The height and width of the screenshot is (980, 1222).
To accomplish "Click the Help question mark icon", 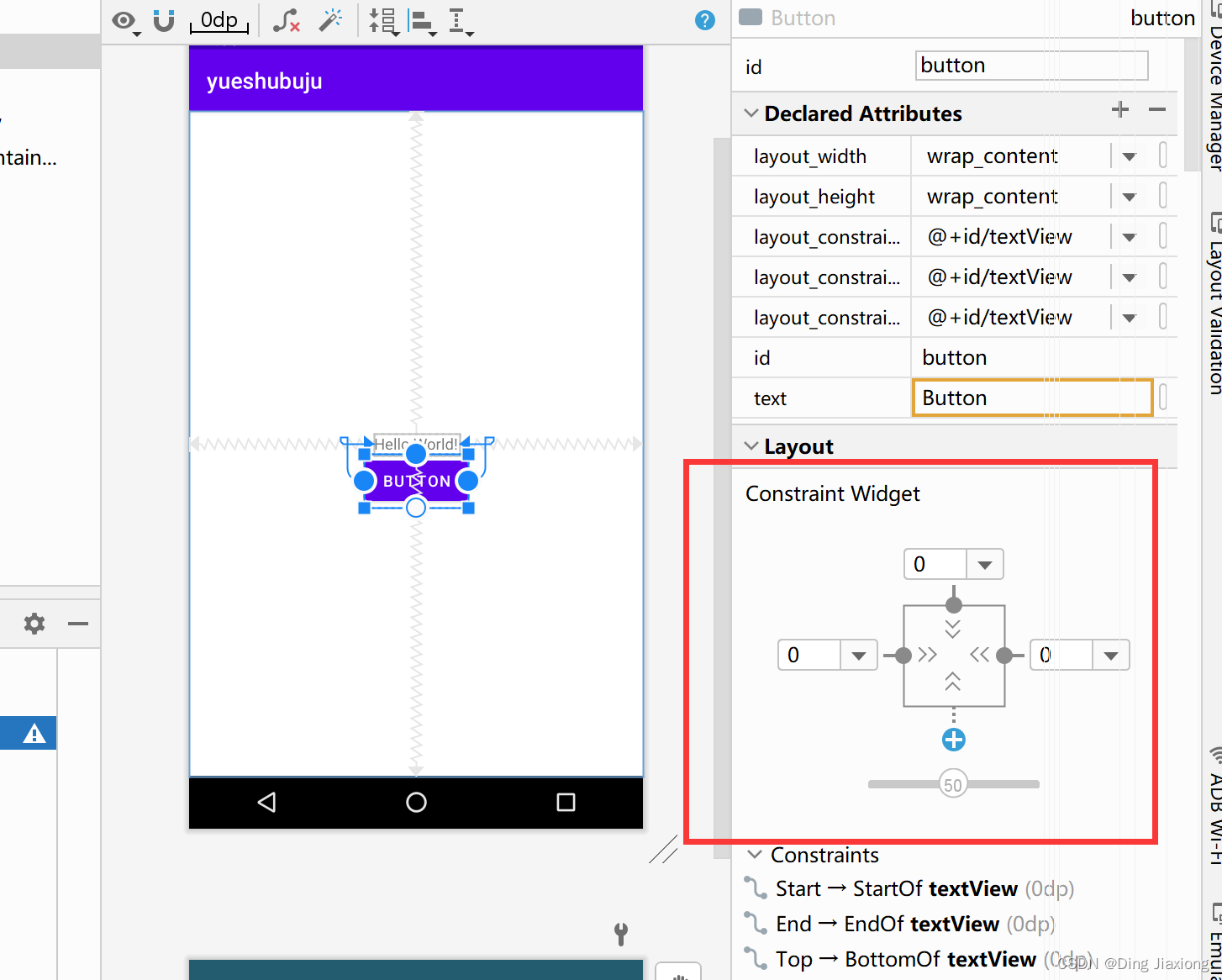I will [x=705, y=20].
